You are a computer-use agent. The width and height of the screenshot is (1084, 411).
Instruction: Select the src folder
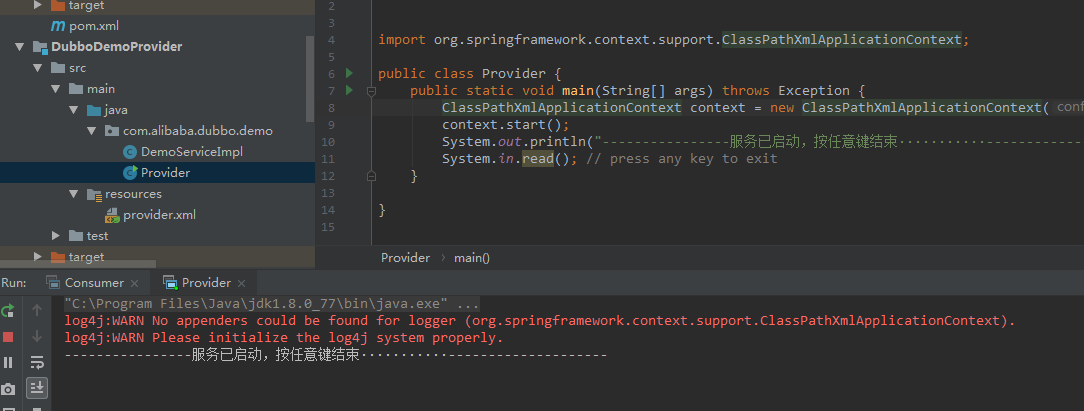[77, 68]
